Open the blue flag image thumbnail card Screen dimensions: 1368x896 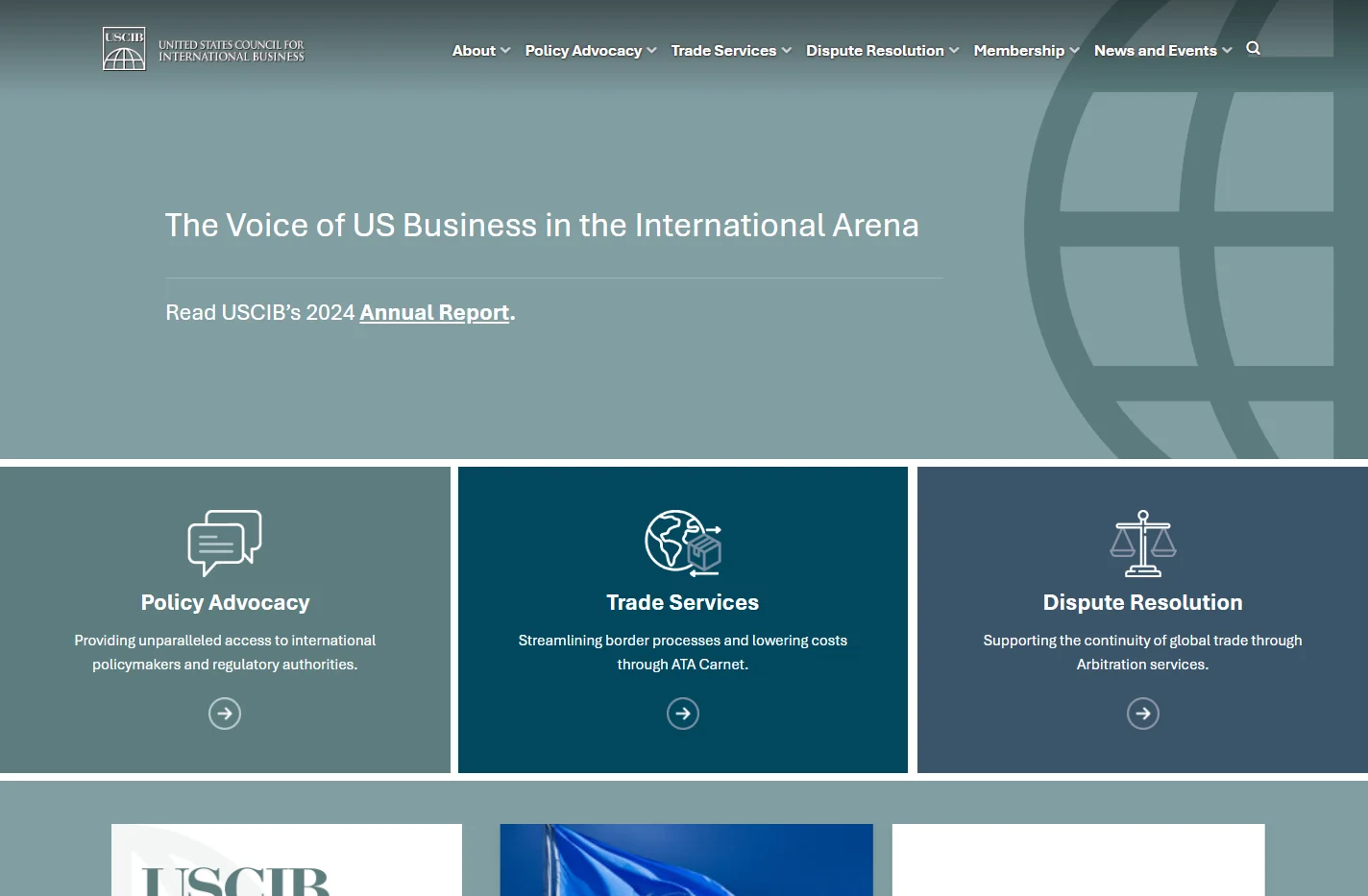click(686, 860)
